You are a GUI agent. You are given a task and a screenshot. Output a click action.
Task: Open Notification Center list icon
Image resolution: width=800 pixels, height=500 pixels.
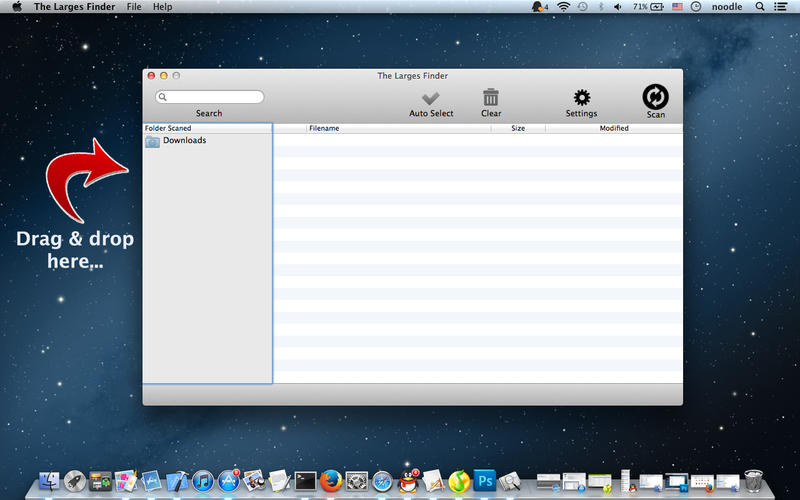780,7
